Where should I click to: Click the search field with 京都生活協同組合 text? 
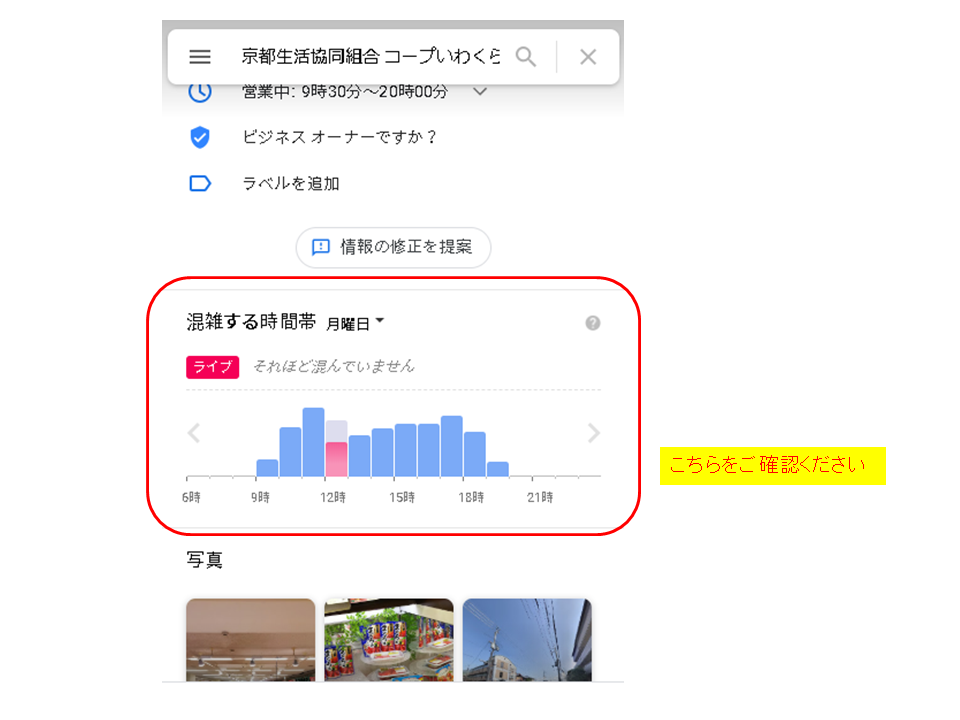[370, 56]
